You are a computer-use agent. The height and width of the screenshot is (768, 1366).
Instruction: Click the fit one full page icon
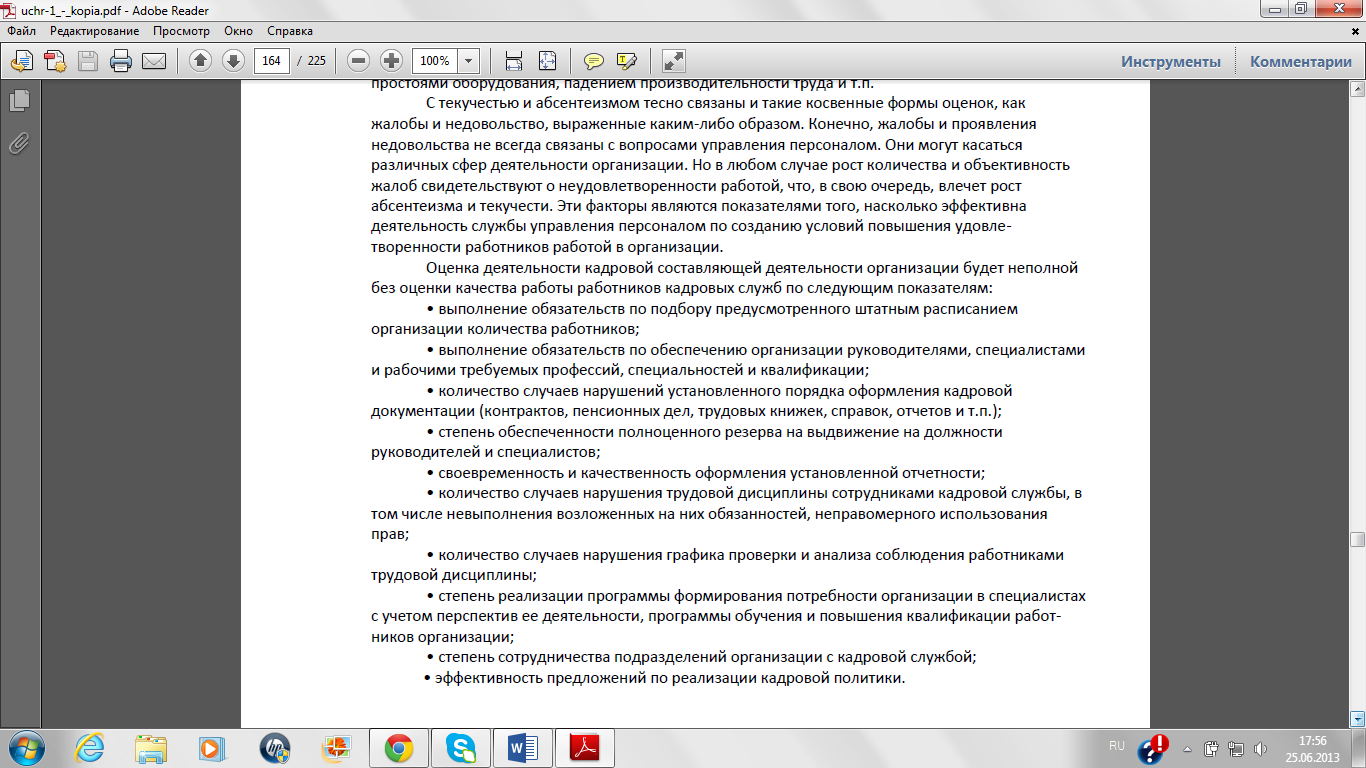pyautogui.click(x=547, y=61)
